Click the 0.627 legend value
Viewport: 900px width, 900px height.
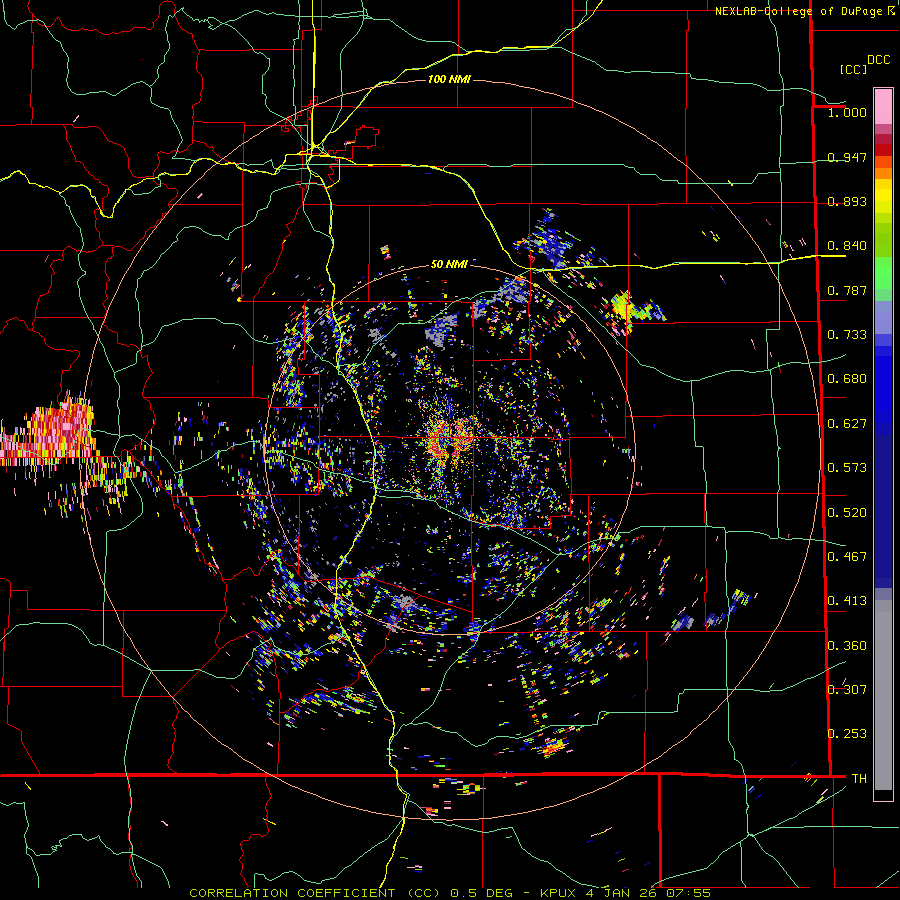tap(847, 424)
